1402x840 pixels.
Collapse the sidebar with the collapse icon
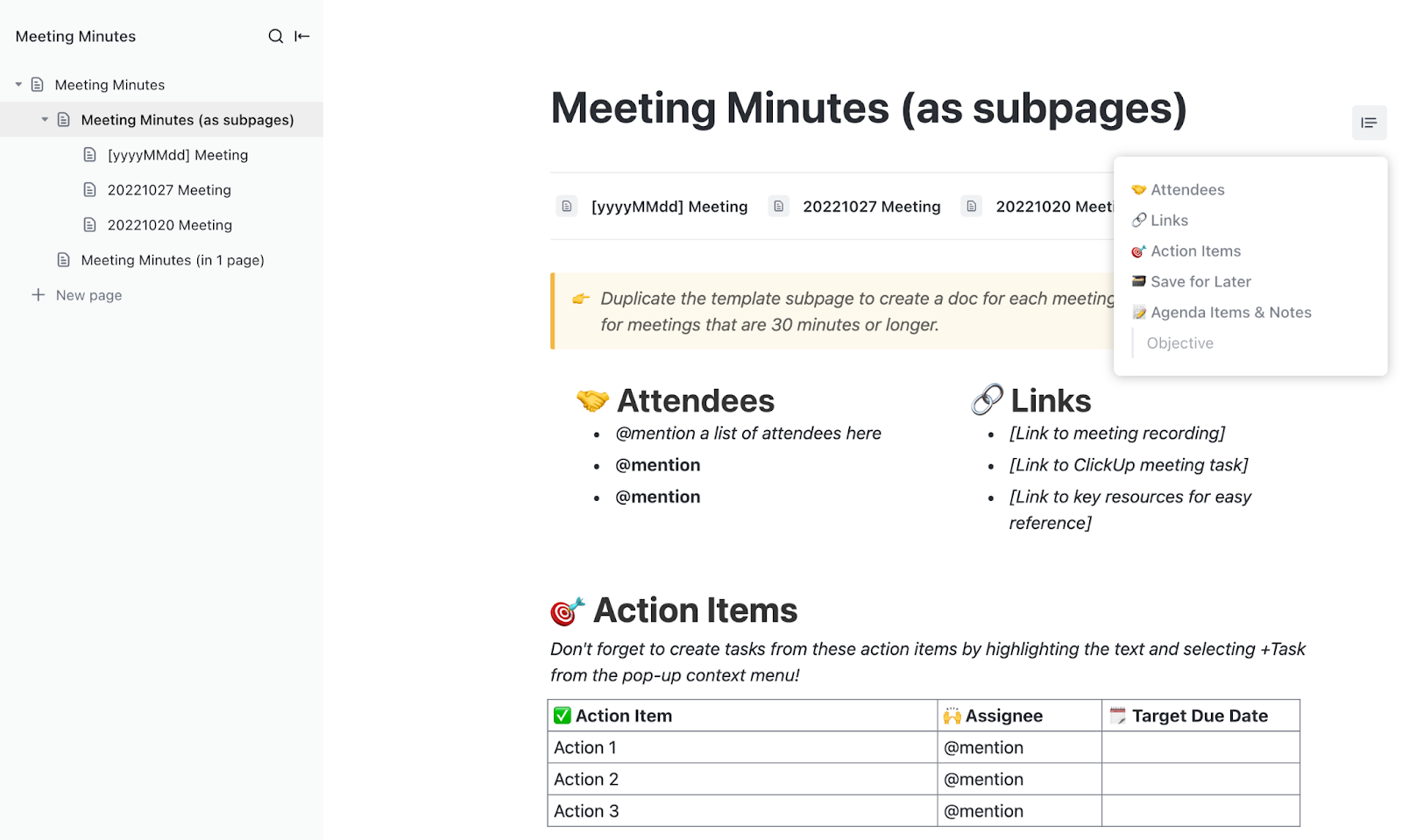pyautogui.click(x=301, y=36)
